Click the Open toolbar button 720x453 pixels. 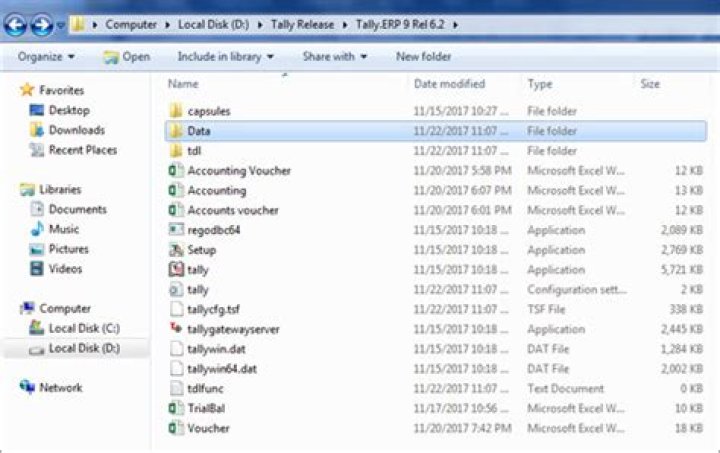pyautogui.click(x=127, y=57)
